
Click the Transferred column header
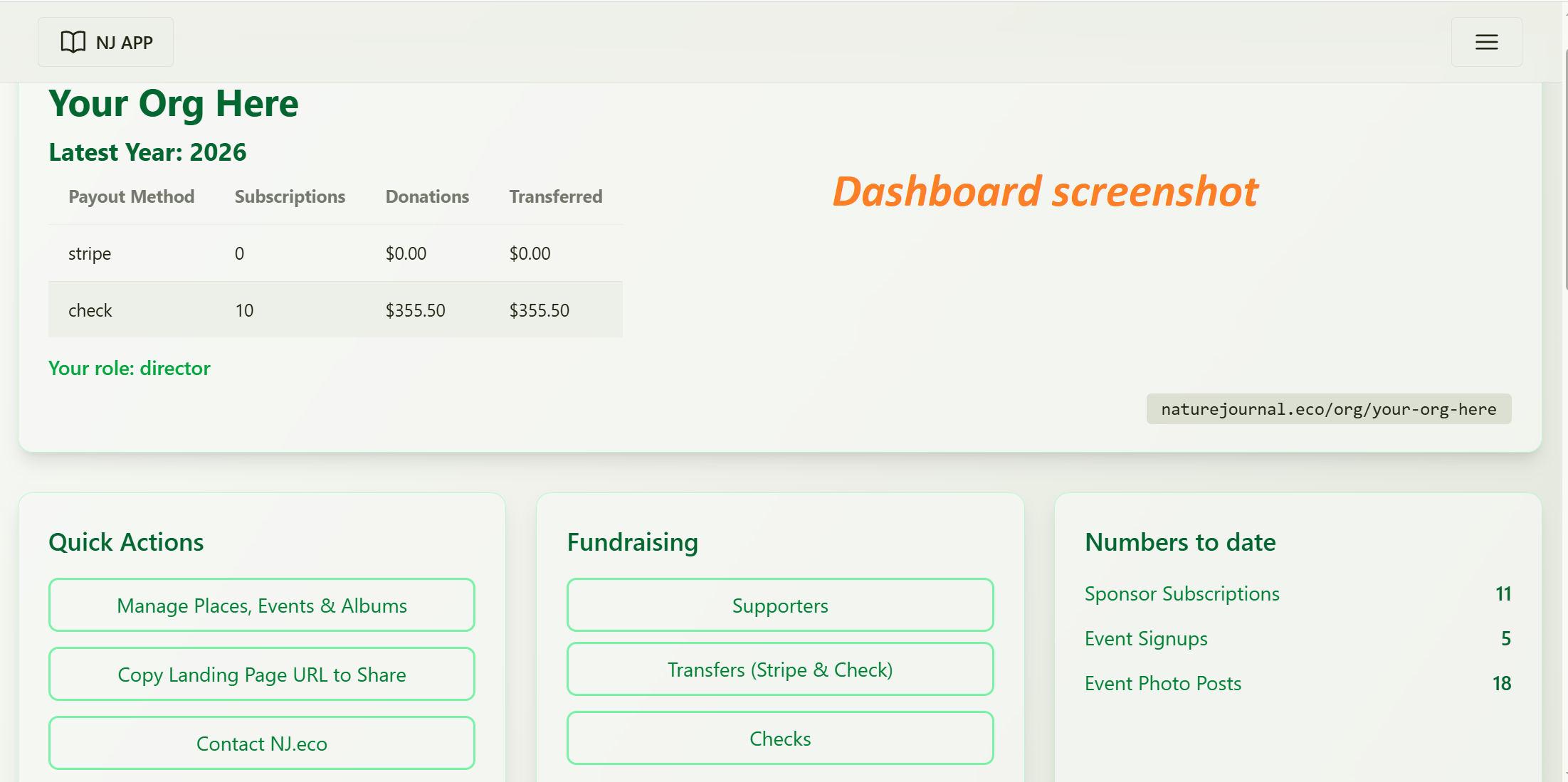pyautogui.click(x=555, y=196)
